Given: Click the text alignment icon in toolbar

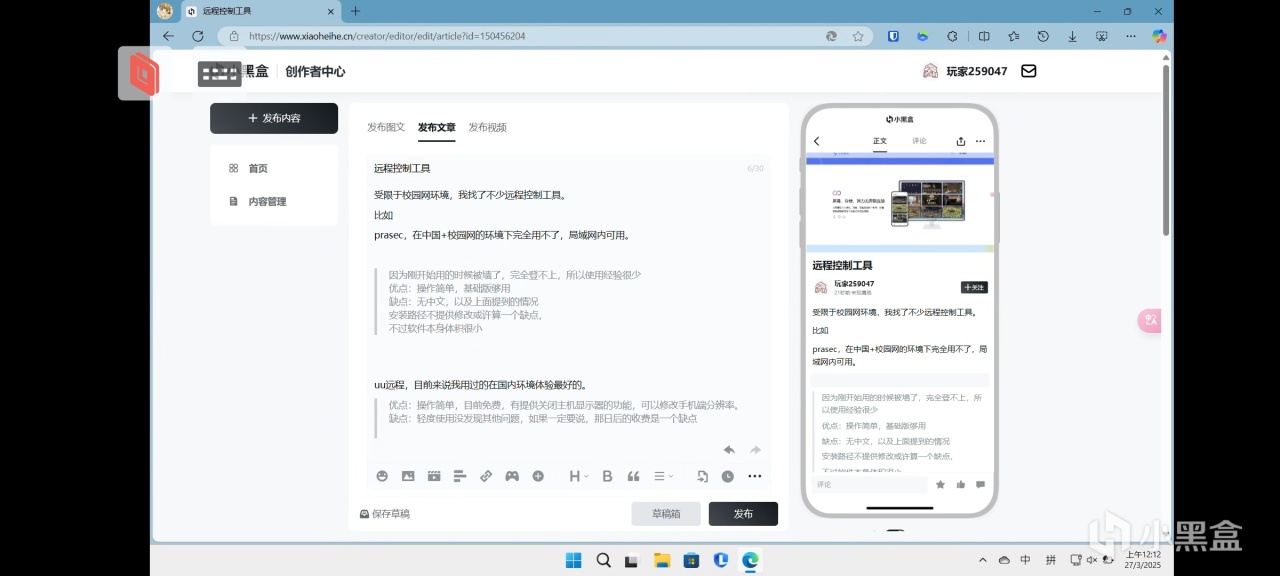Looking at the screenshot, I should coord(460,476).
